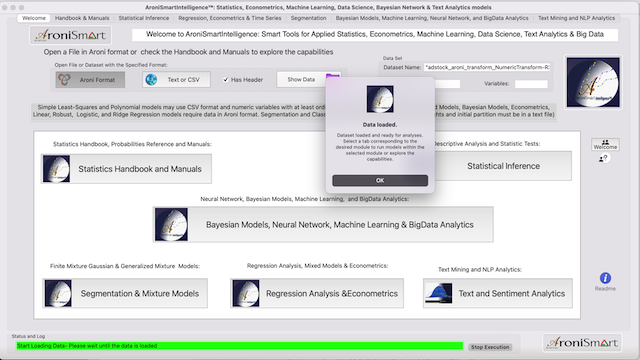This screenshot has width=640, height=360.
Task: Click the Dataset Name input field
Action: tap(487, 67)
